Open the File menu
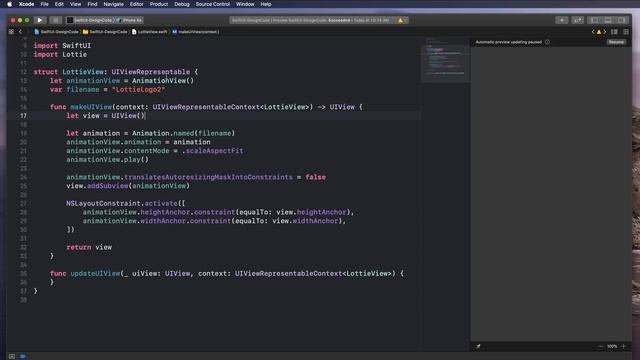The width and height of the screenshot is (640, 360). [44, 4]
